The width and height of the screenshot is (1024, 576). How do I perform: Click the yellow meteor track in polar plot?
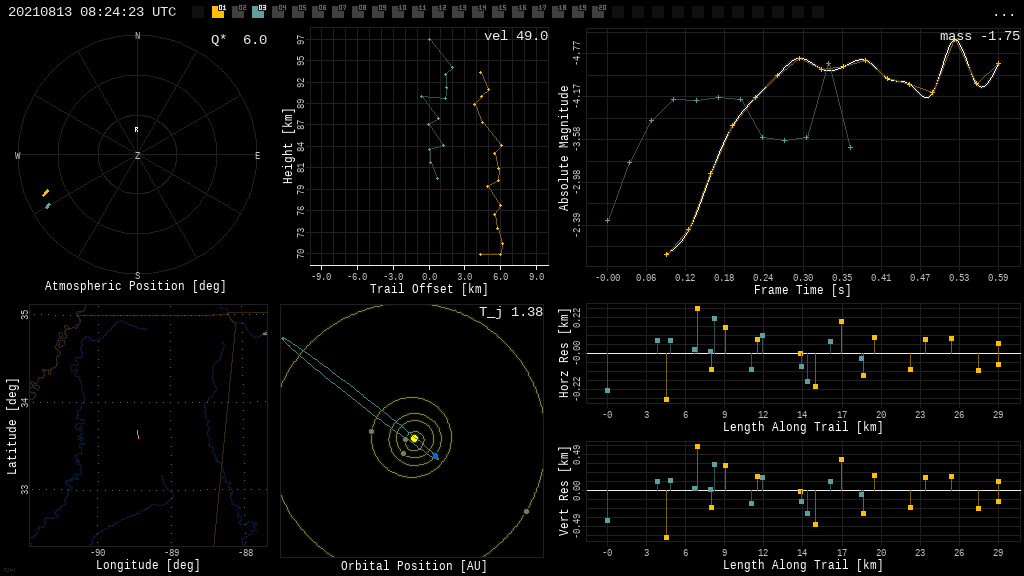point(46,193)
